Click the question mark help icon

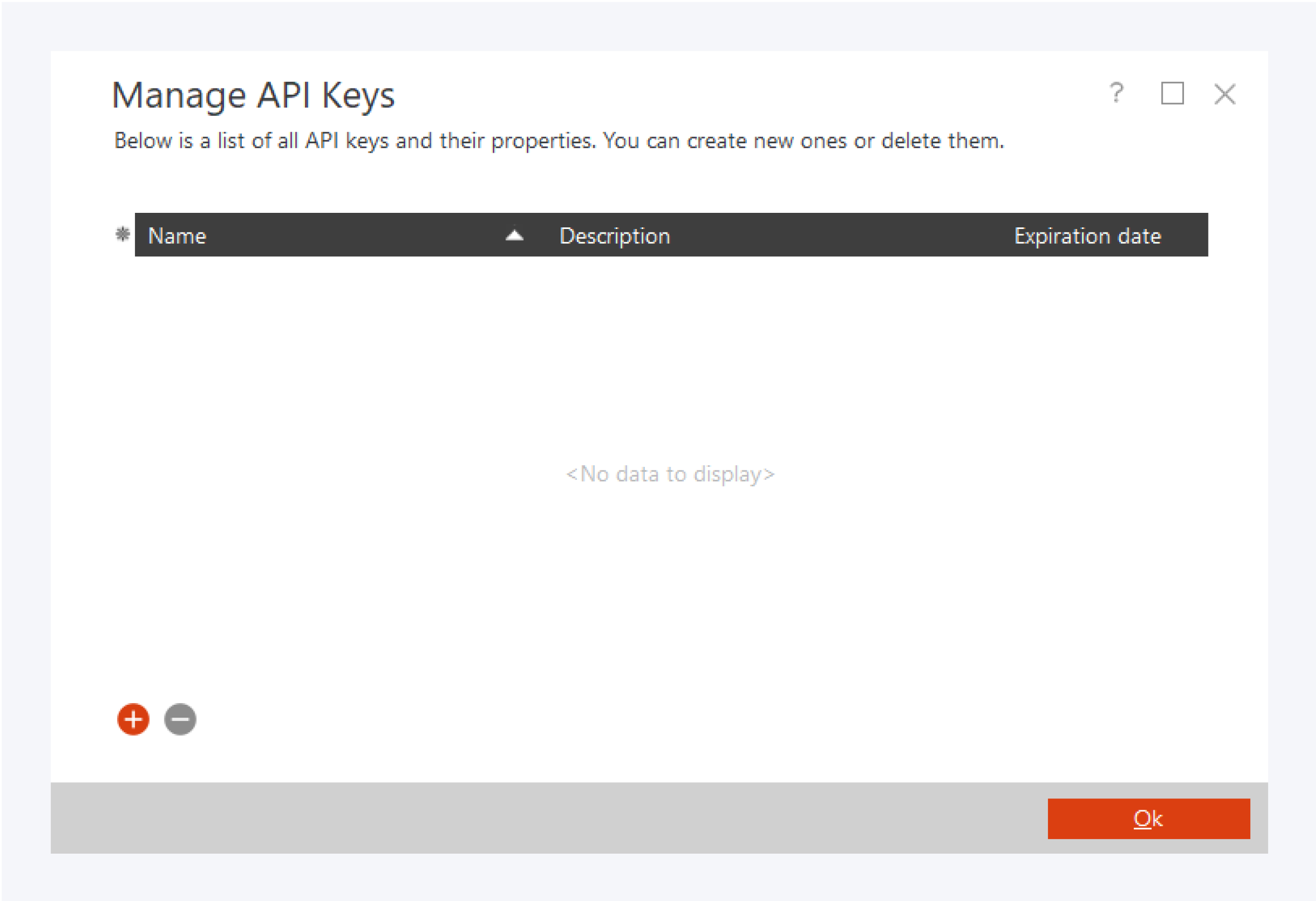(1116, 94)
